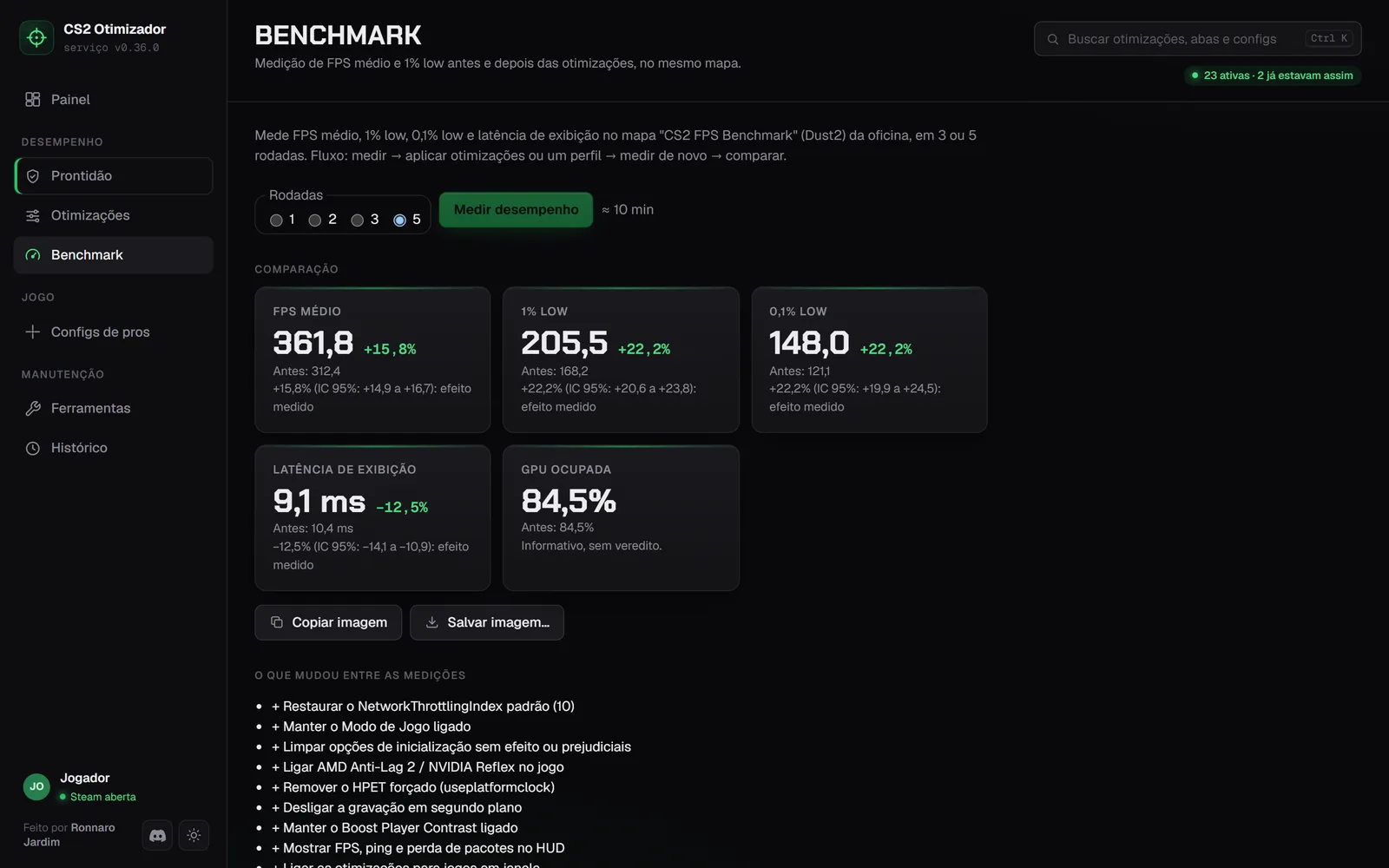Open the Histórico page
Screen dimensions: 1389x868
(x=114, y=449)
